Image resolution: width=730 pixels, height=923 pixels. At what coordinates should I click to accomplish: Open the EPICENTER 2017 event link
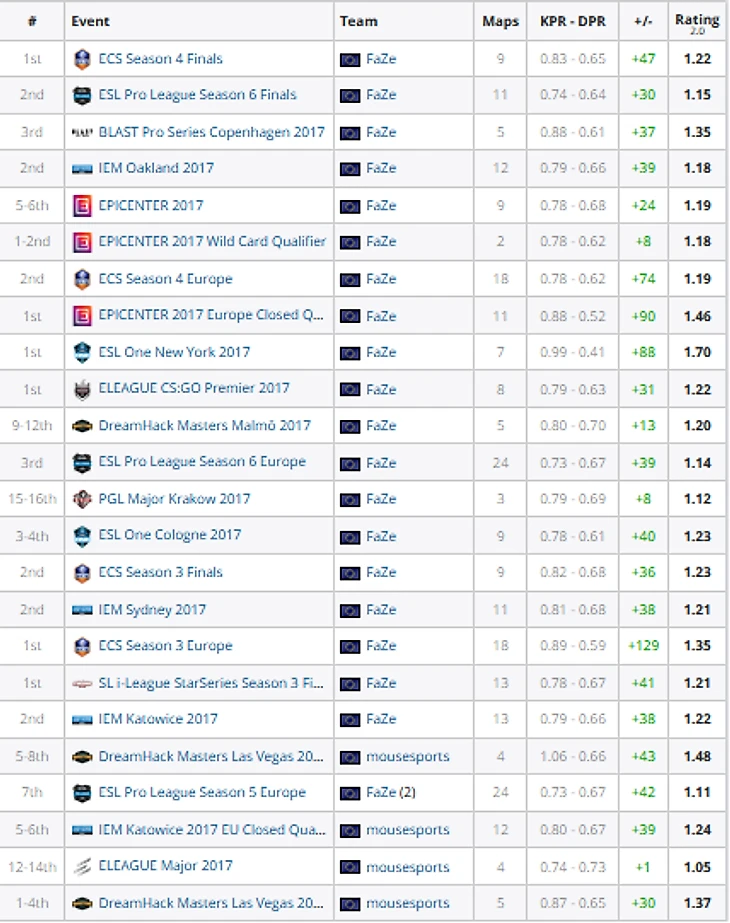(151, 205)
